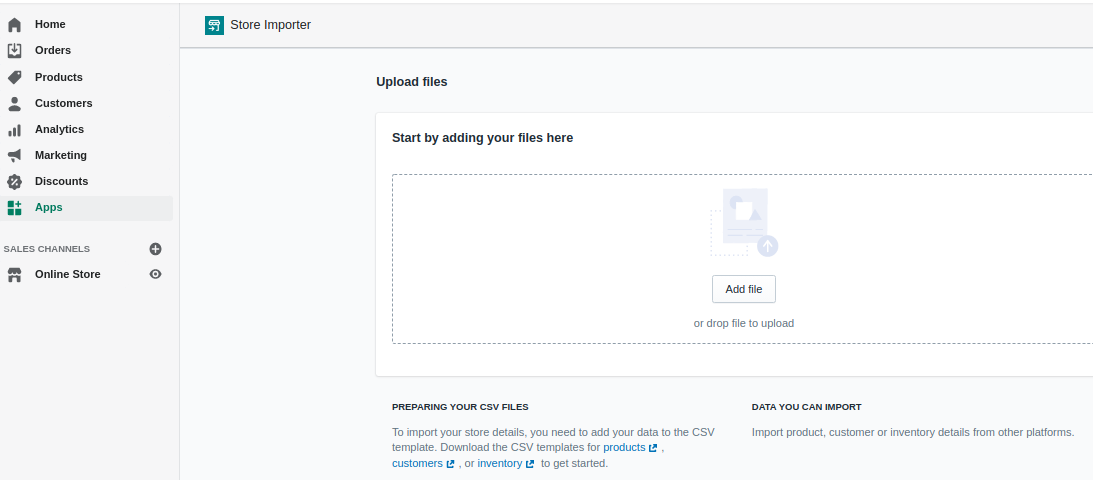This screenshot has width=1093, height=480.
Task: Click the Orders inbox icon
Action: [x=14, y=50]
